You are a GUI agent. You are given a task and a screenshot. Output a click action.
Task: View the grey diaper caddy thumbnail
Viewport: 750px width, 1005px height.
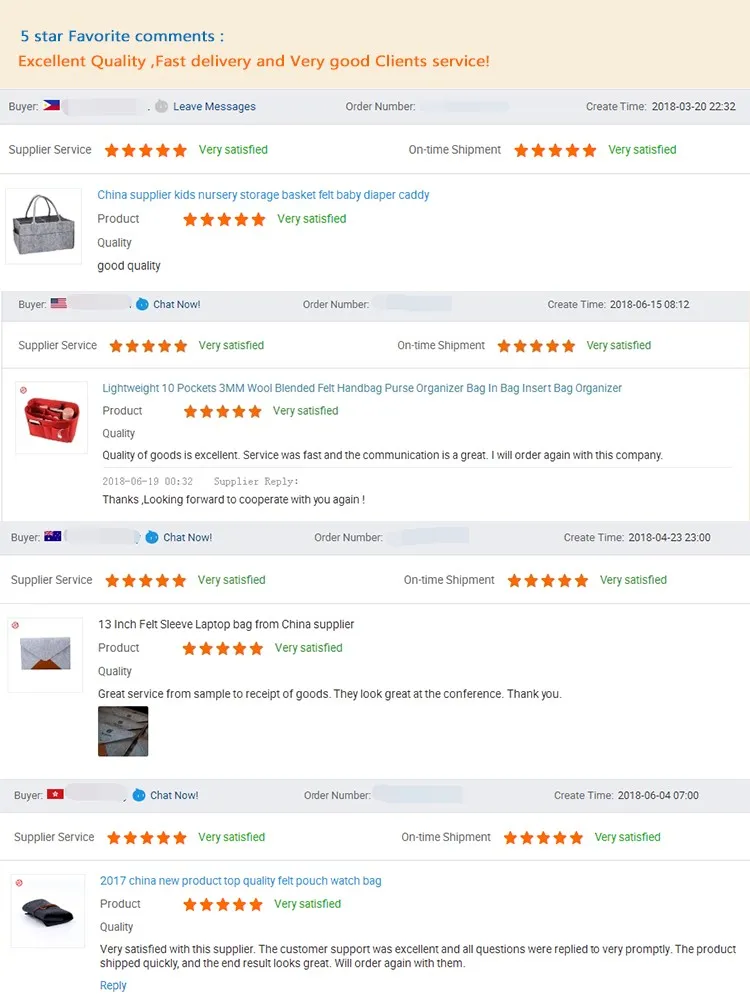(43, 226)
